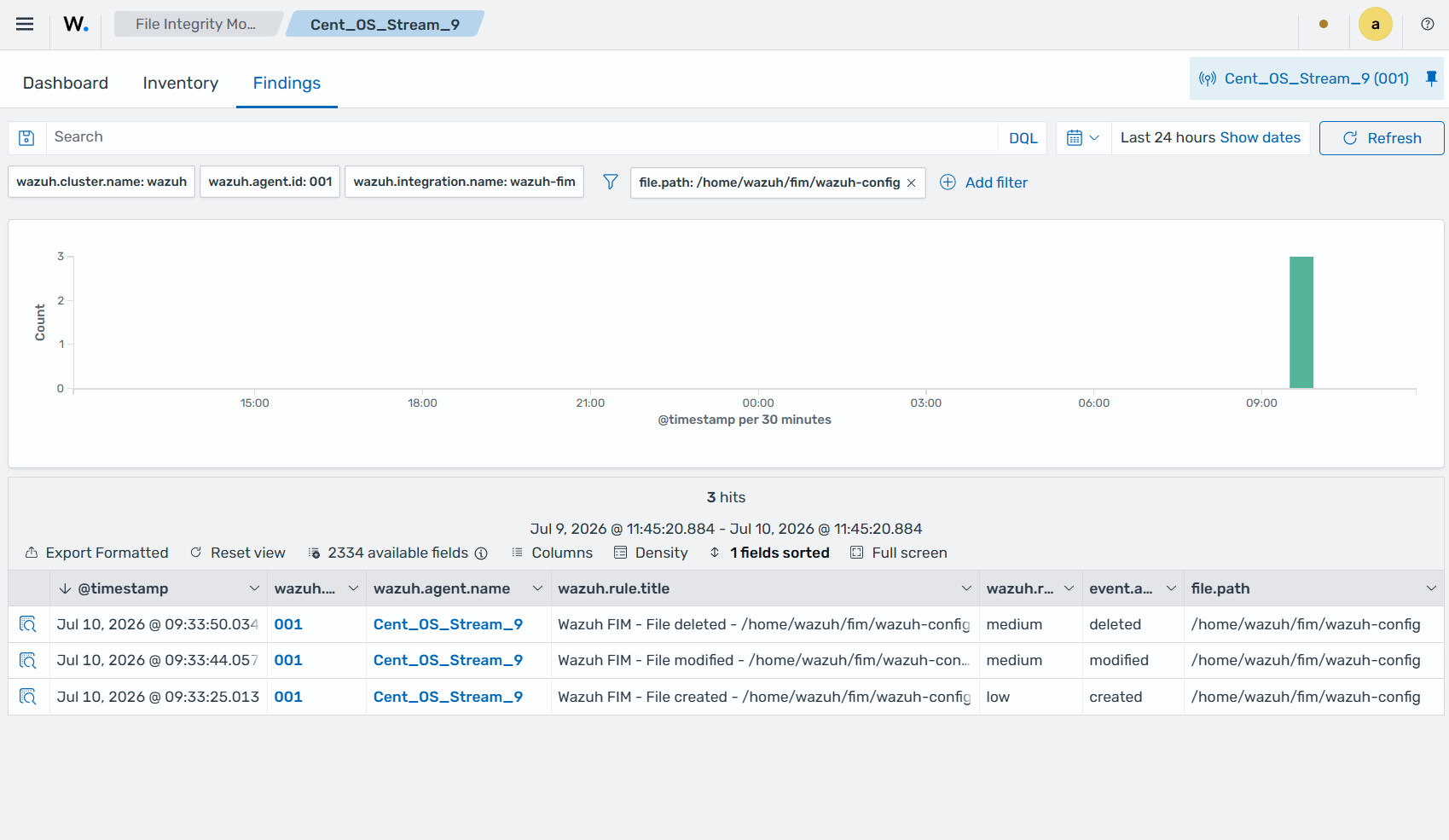
Task: Click the Cent_OS_Stream_9 breadcrumb
Action: coord(385,24)
